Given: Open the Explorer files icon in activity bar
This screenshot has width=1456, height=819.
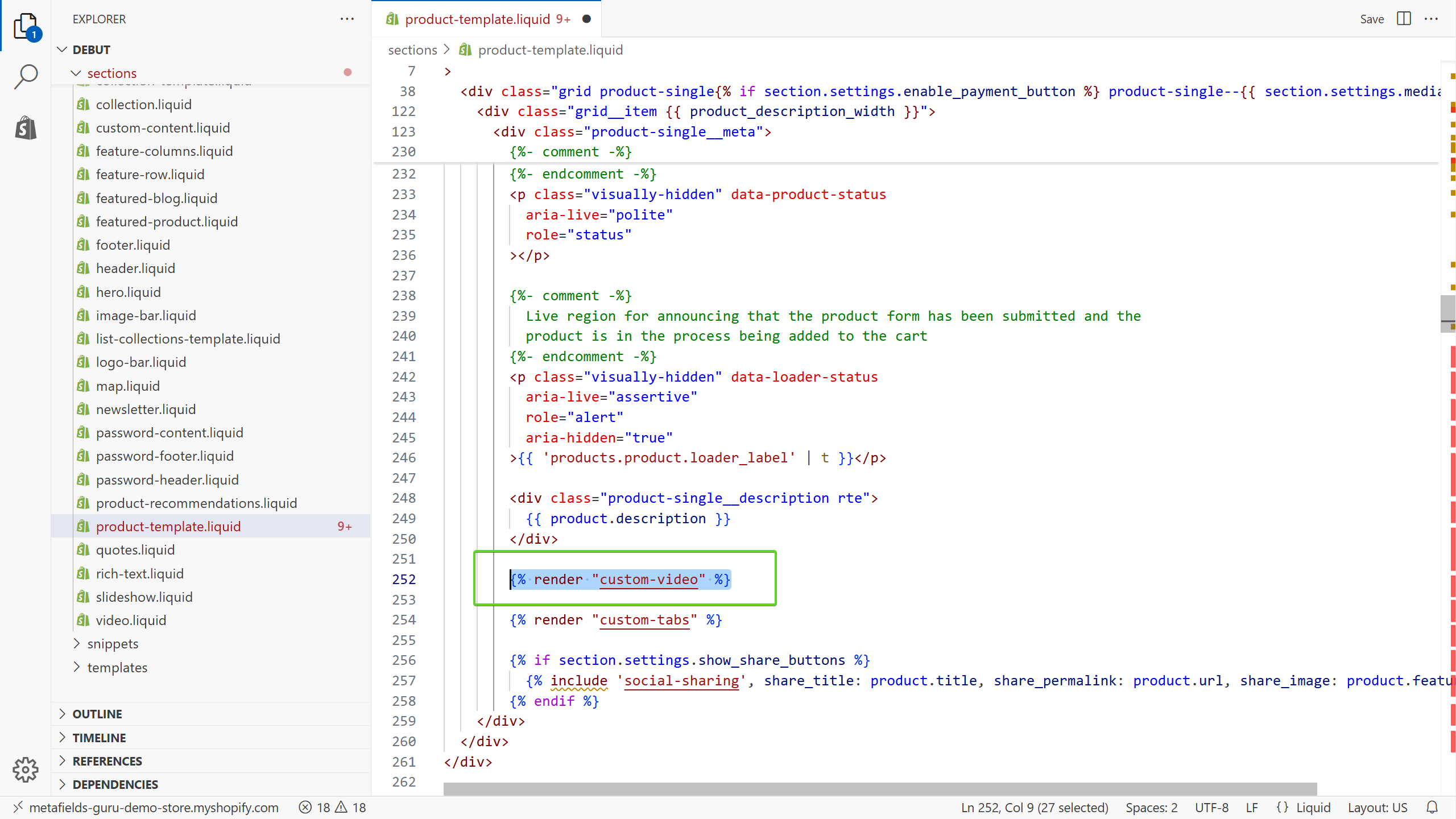Looking at the screenshot, I should 26,26.
